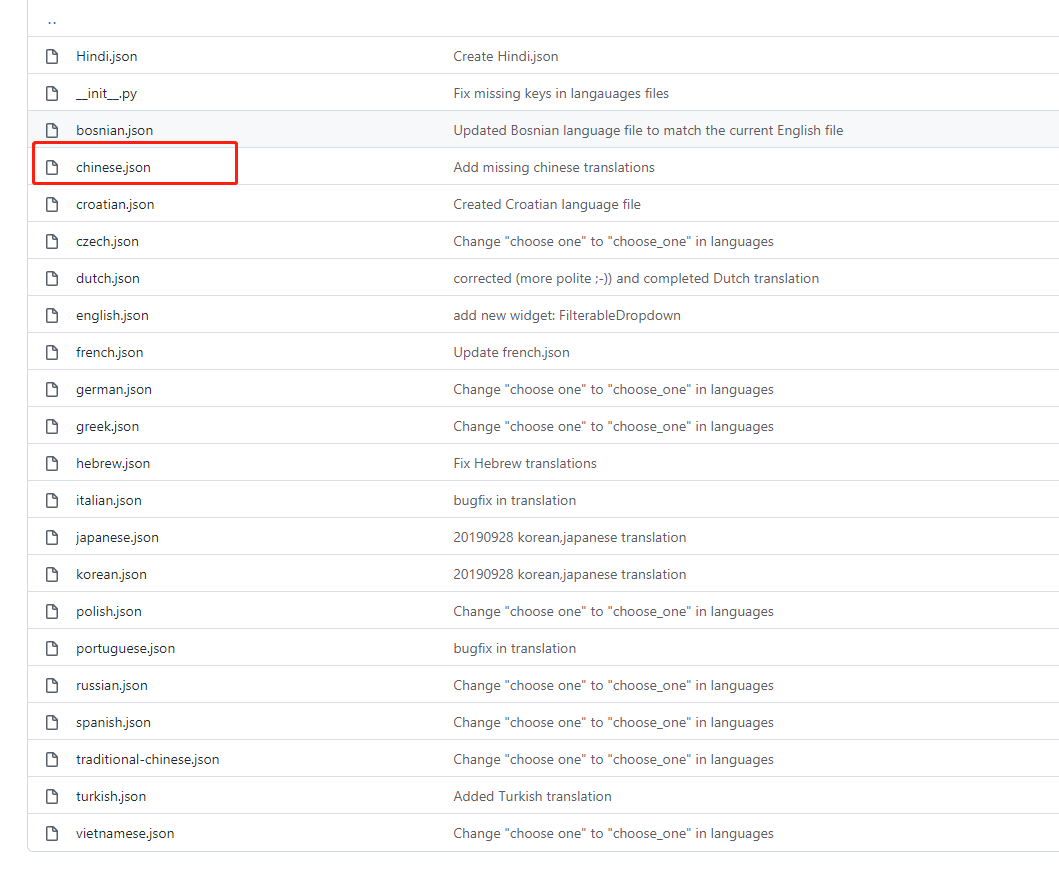Open french.json file name
The image size is (1059, 869).
[109, 352]
